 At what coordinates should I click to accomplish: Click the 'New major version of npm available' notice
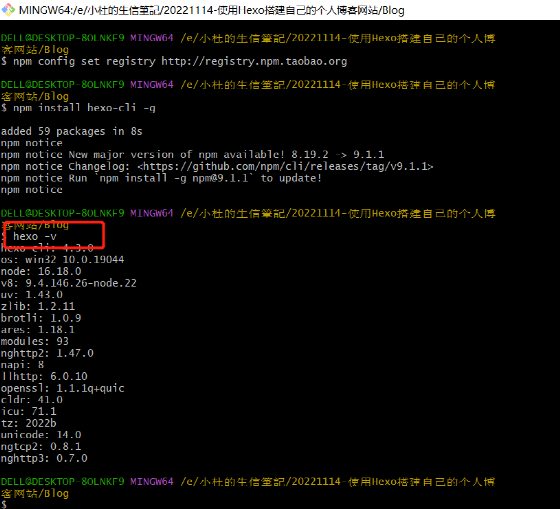pos(192,155)
